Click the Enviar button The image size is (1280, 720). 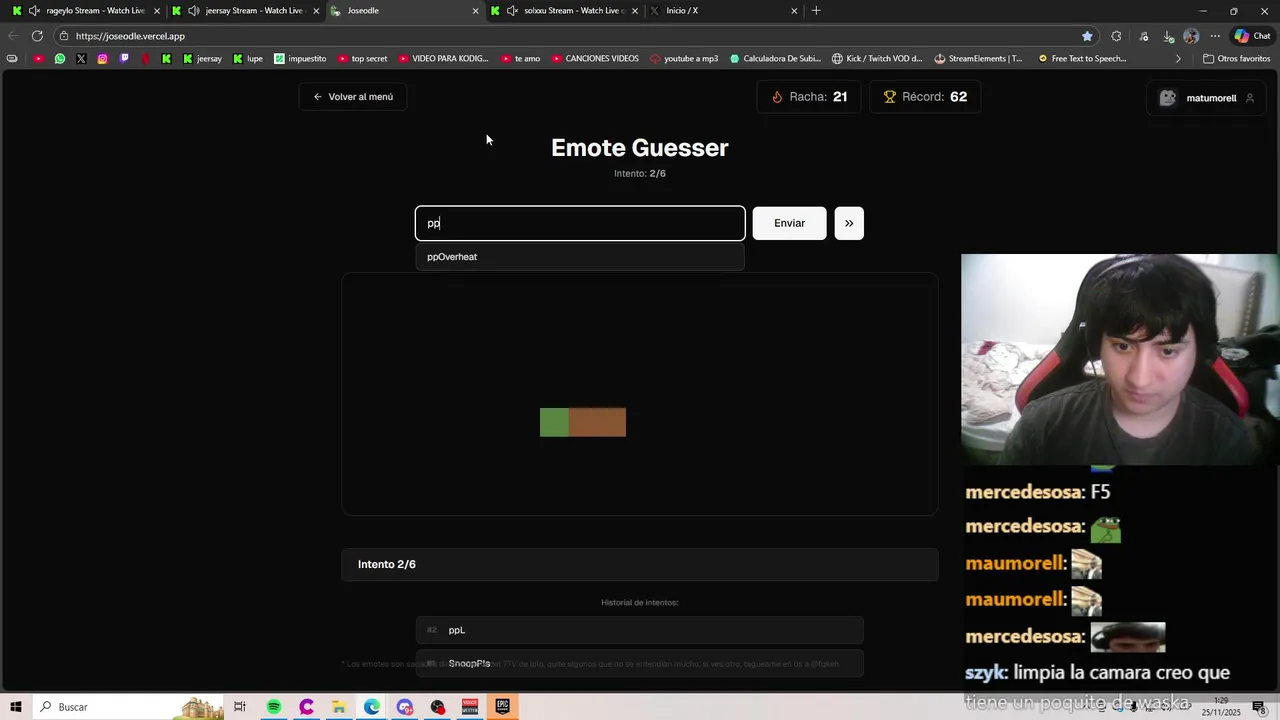(x=789, y=223)
